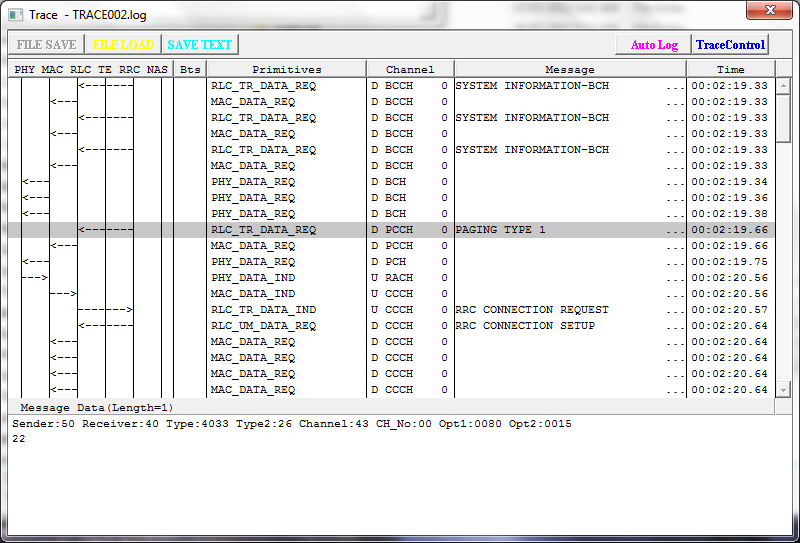Click the Sender:50 Receiver:40 data line
This screenshot has height=543, width=800.
292,424
